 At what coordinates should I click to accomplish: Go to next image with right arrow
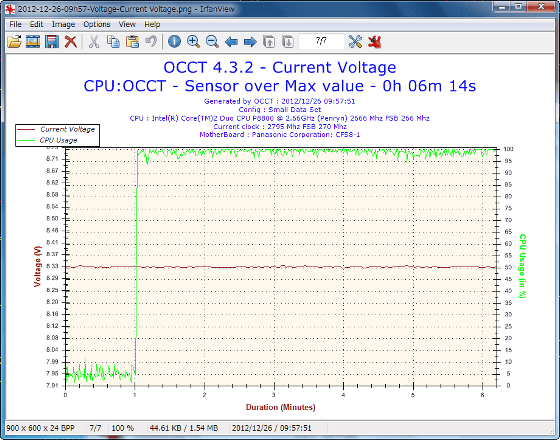250,42
